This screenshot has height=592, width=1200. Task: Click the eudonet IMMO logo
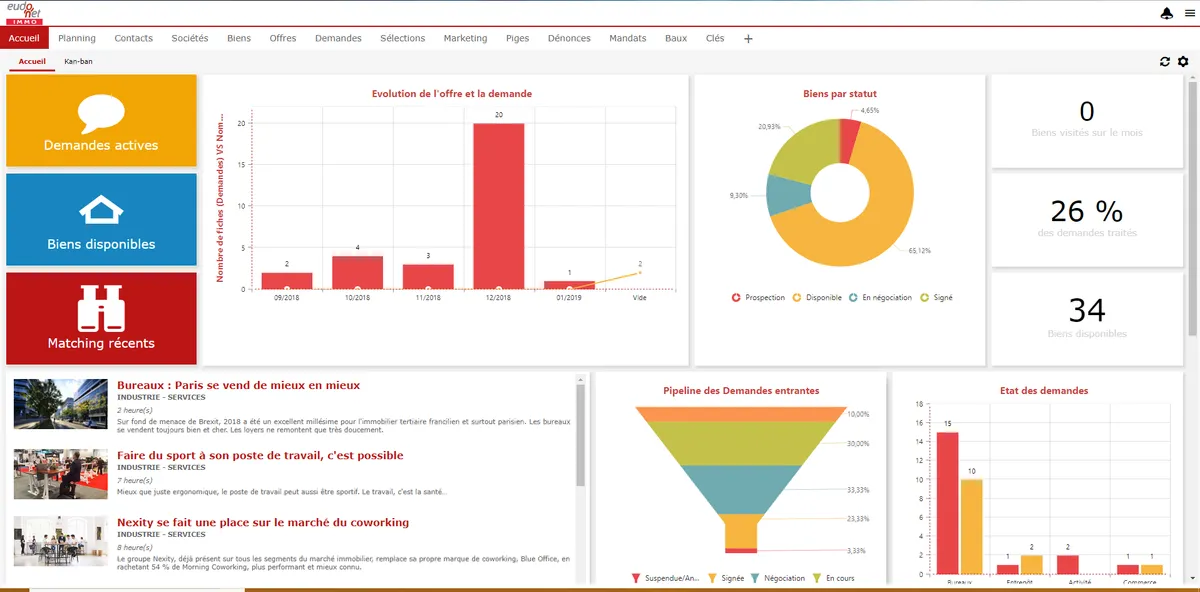22,13
